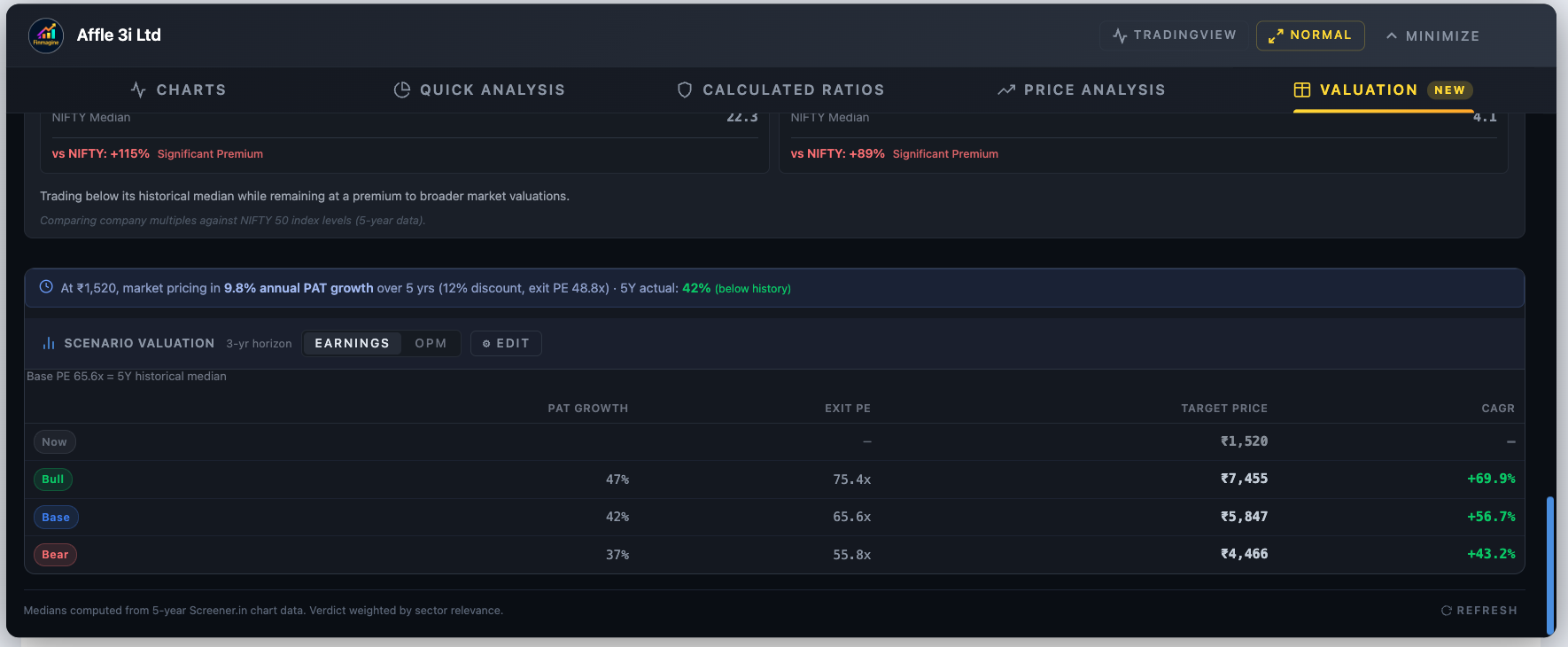Open scenario Edit button
This screenshot has width=1568, height=647.
click(506, 343)
